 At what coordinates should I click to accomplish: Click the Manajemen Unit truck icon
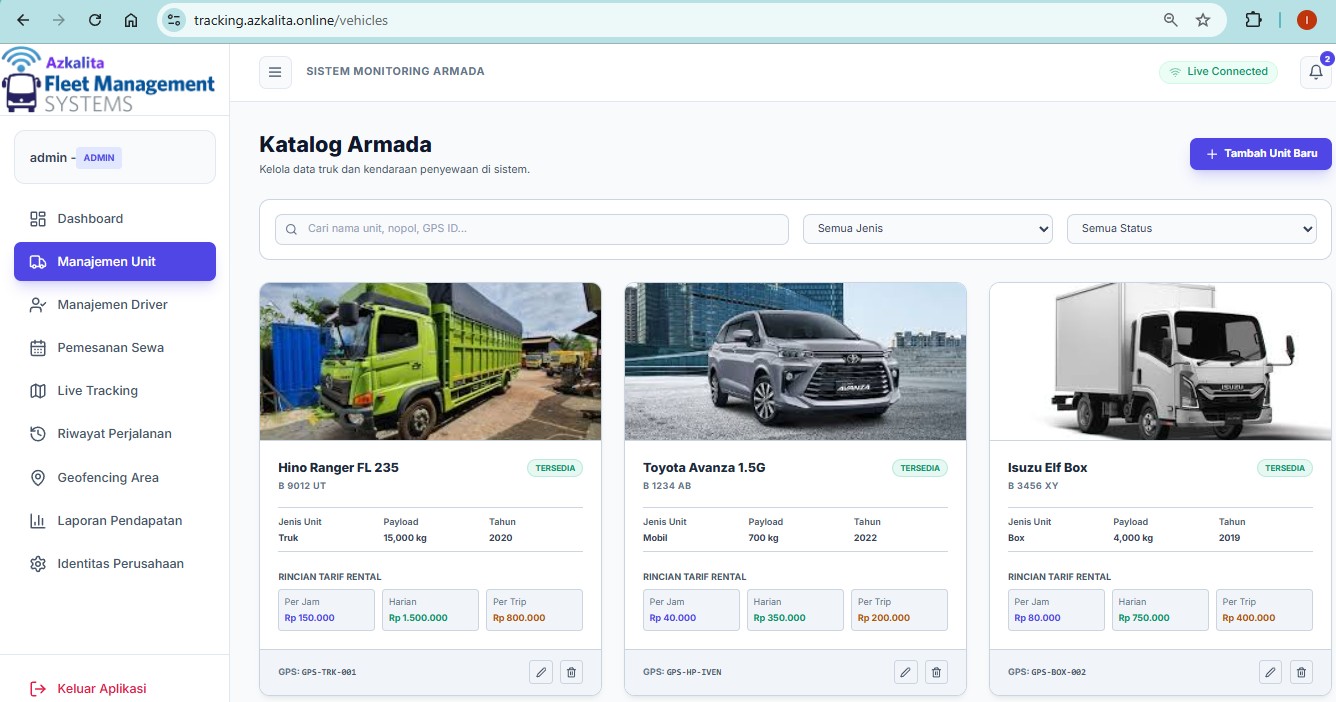[x=38, y=262]
